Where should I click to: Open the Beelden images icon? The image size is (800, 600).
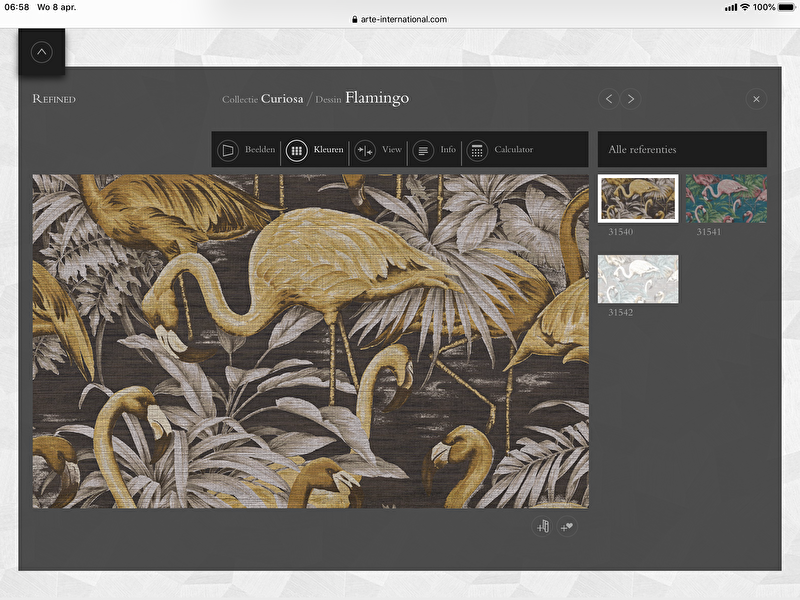(228, 150)
